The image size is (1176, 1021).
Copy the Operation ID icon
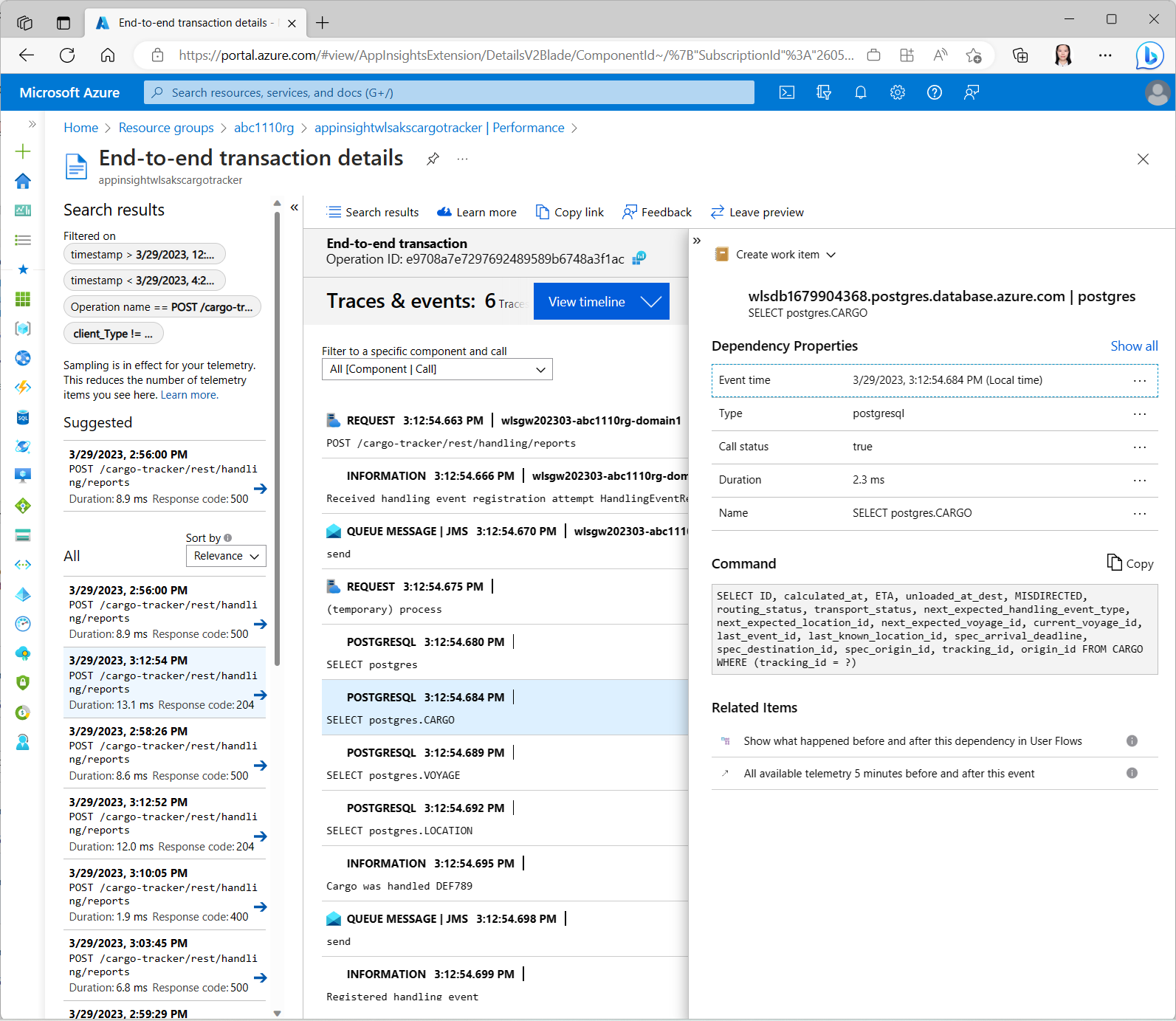tap(639, 258)
